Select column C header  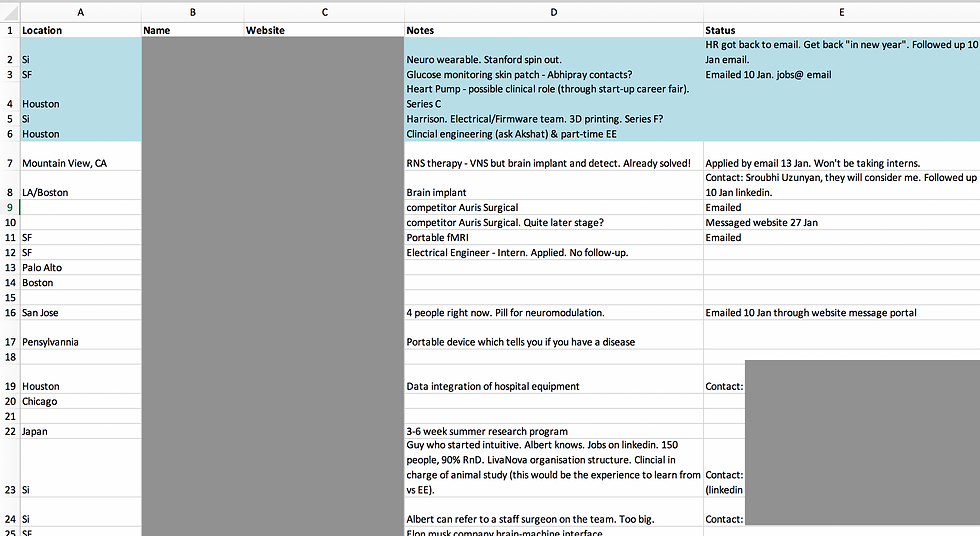(x=324, y=12)
